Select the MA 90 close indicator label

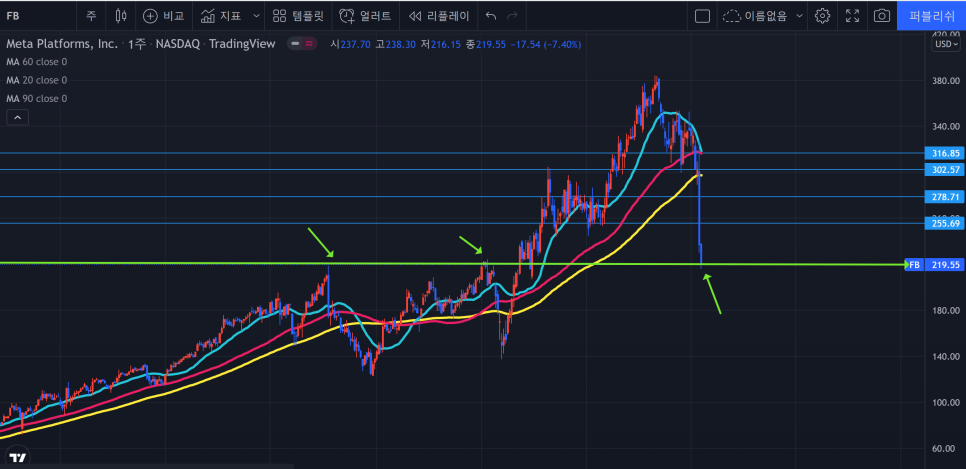pyautogui.click(x=36, y=99)
